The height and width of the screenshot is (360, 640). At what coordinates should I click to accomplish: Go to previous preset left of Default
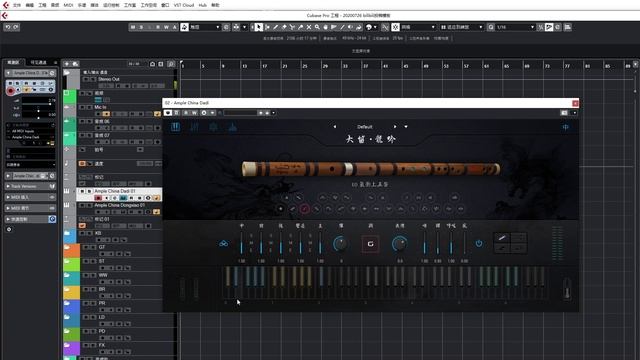point(335,127)
